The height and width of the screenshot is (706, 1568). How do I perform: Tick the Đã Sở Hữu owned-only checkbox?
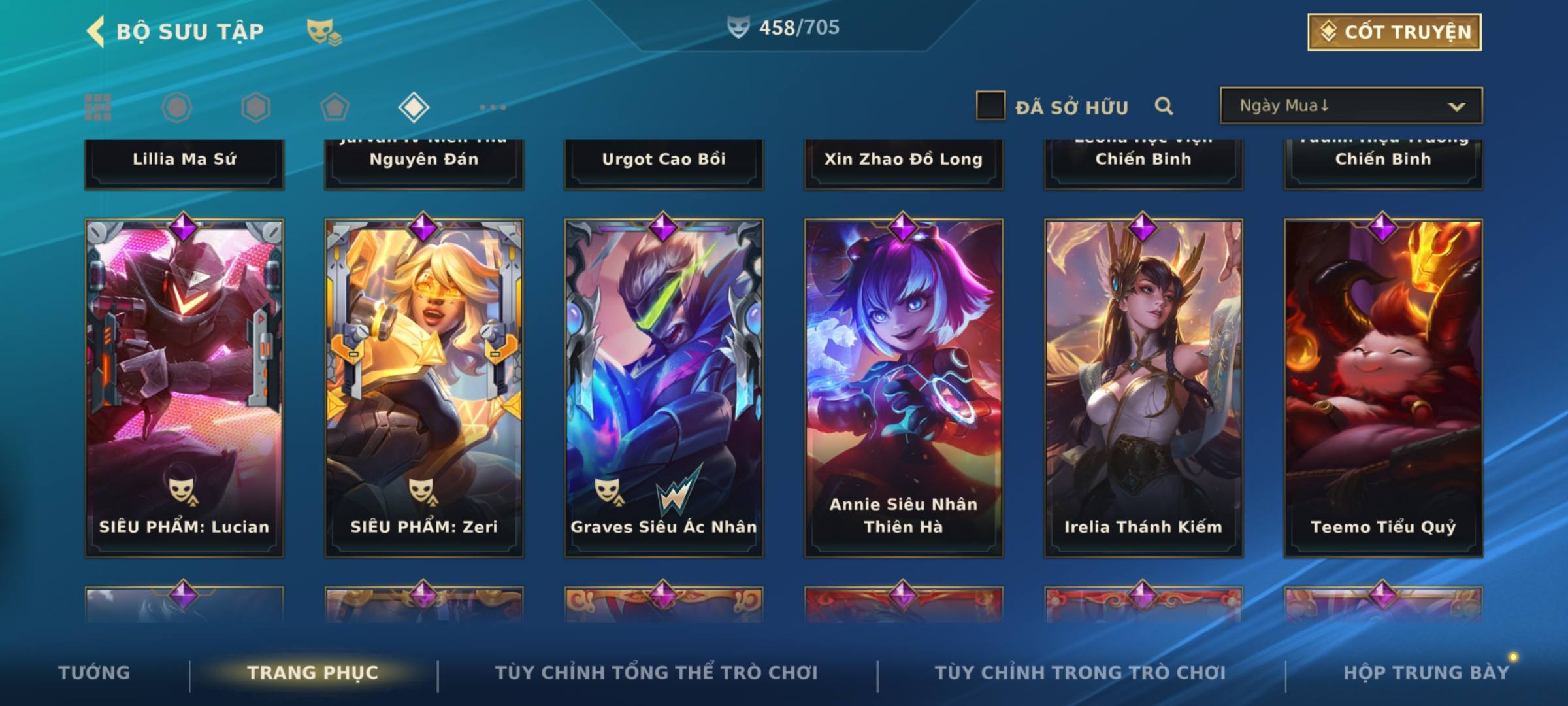[990, 105]
